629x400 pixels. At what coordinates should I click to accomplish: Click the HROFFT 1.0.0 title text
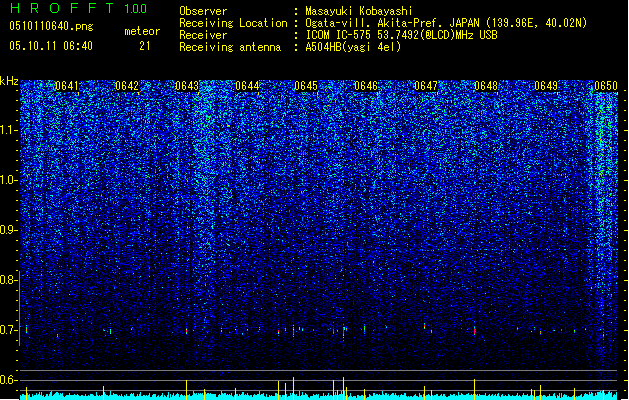tap(79, 8)
